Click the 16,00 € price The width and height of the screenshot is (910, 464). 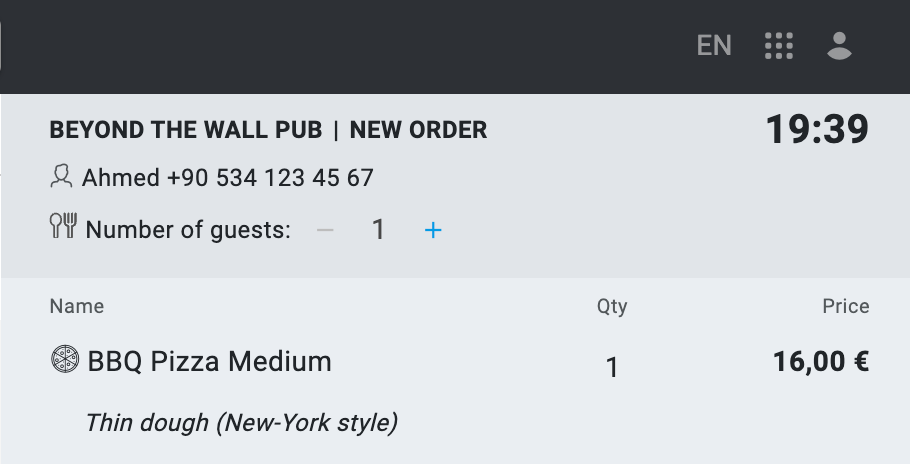coord(820,361)
